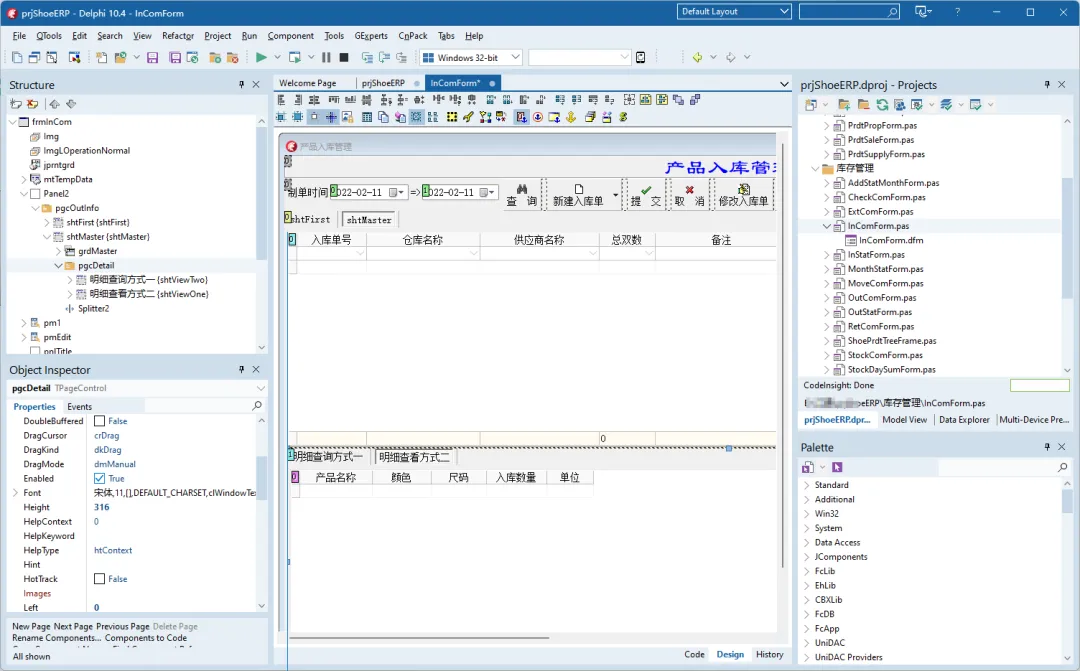
Task: Open the Default Layout dropdown
Action: point(733,12)
